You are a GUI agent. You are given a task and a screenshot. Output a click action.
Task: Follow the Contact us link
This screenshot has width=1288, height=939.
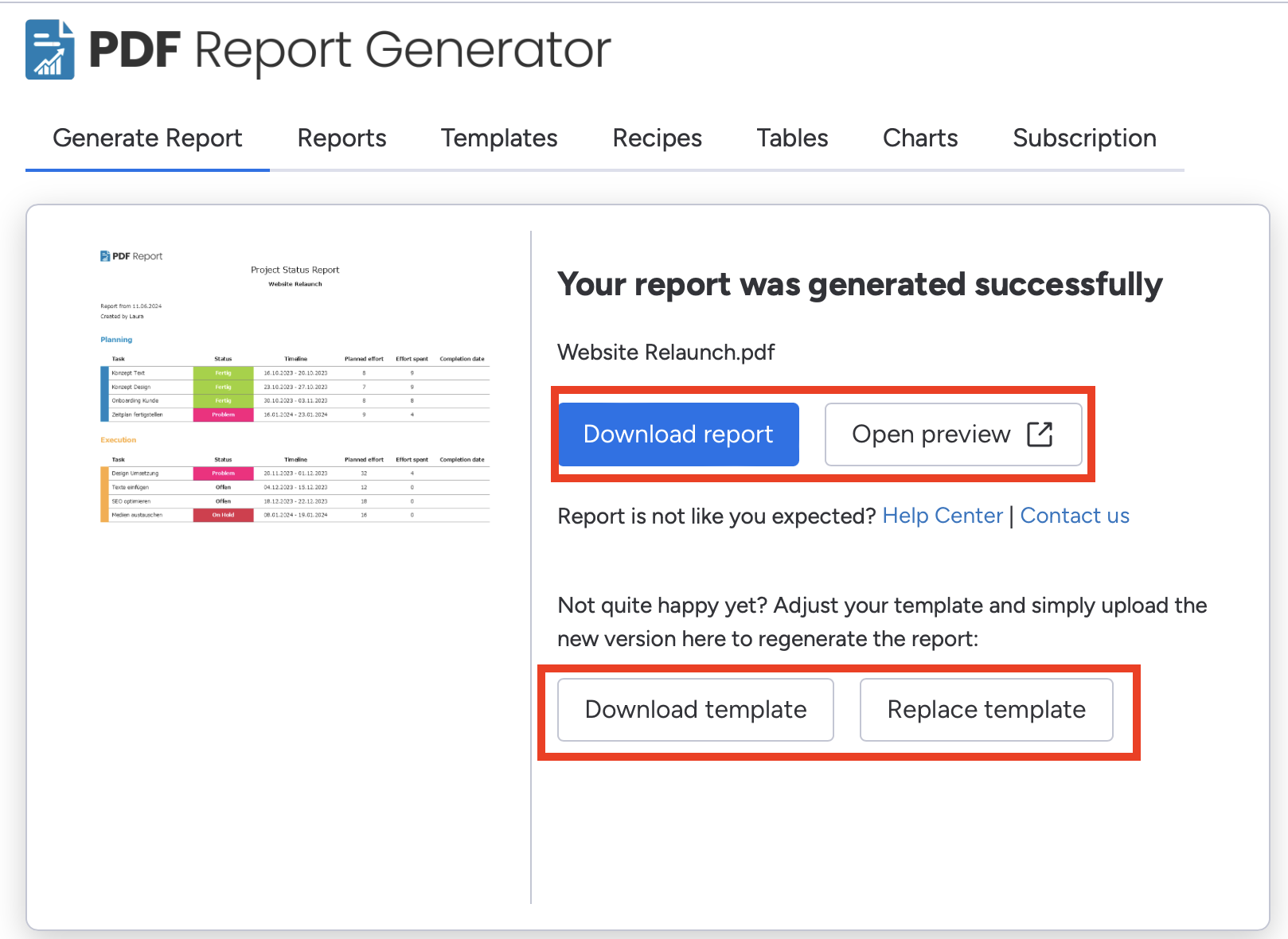click(x=1075, y=516)
